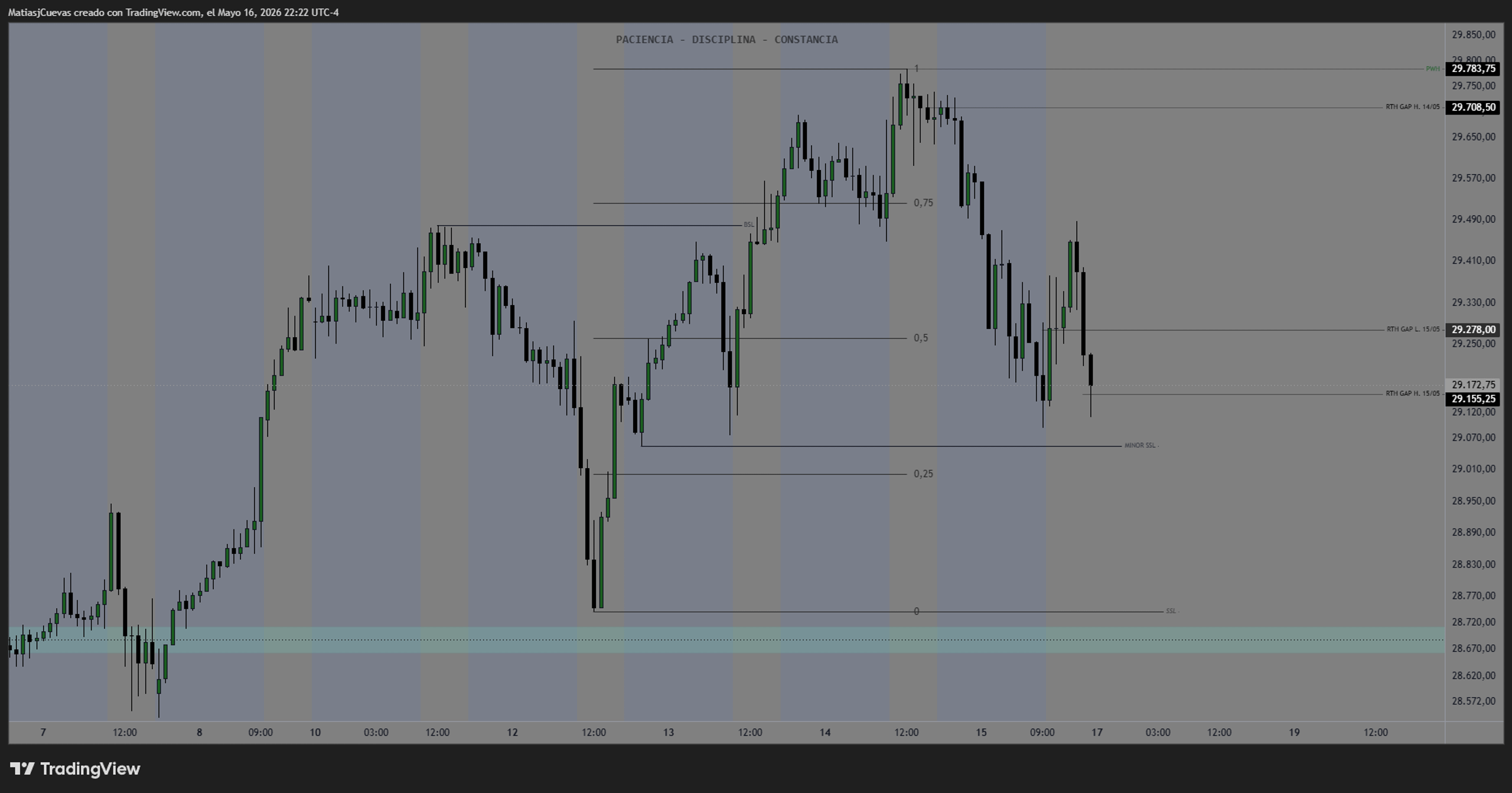Select the RTH GAP L. 15/05 label
Viewport: 1512px width, 793px height.
click(1413, 329)
